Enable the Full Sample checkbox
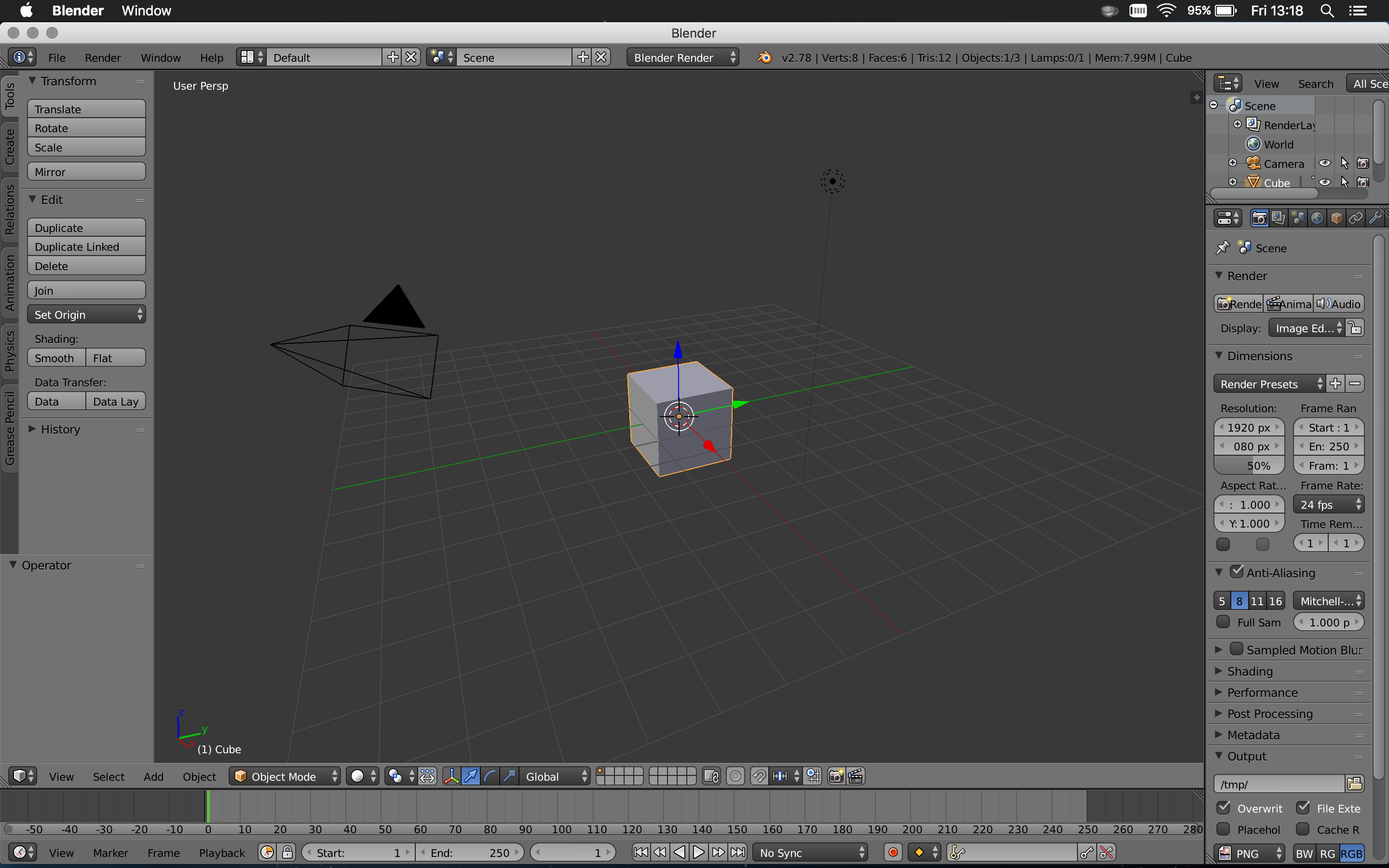 point(1223,622)
